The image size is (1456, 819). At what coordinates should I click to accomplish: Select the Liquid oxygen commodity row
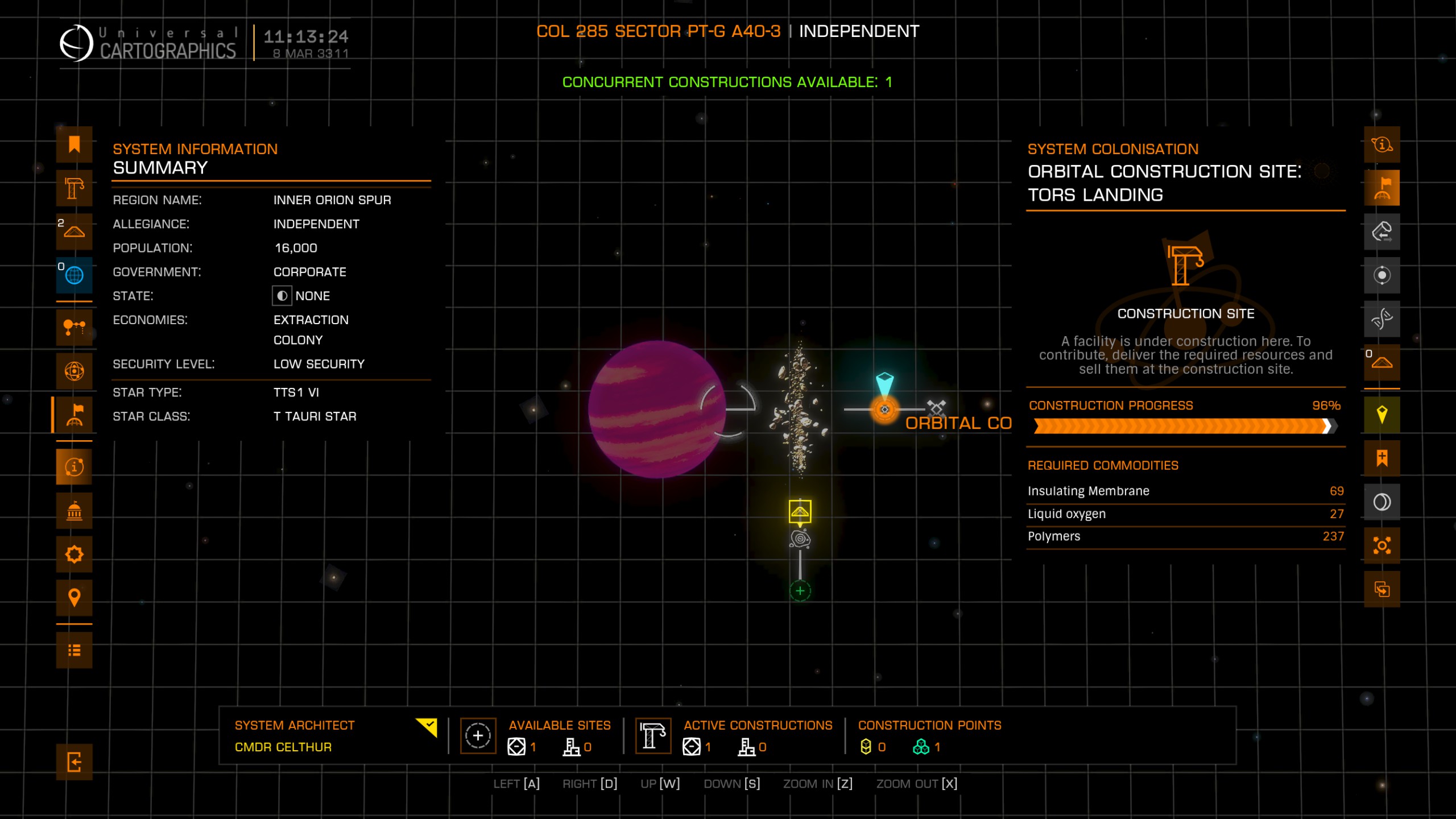coord(1185,514)
